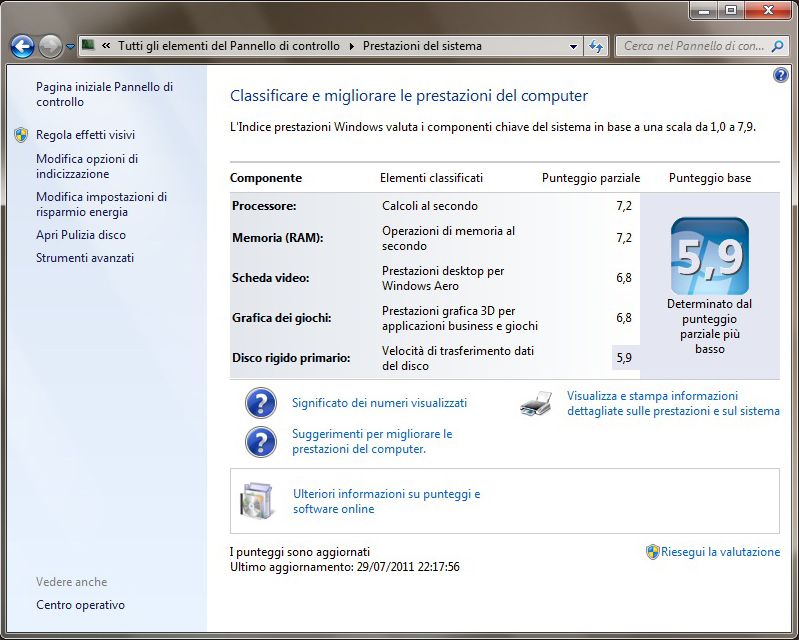799x640 pixels.
Task: Open 'Regola effetti visivi' link
Action: tap(86, 135)
